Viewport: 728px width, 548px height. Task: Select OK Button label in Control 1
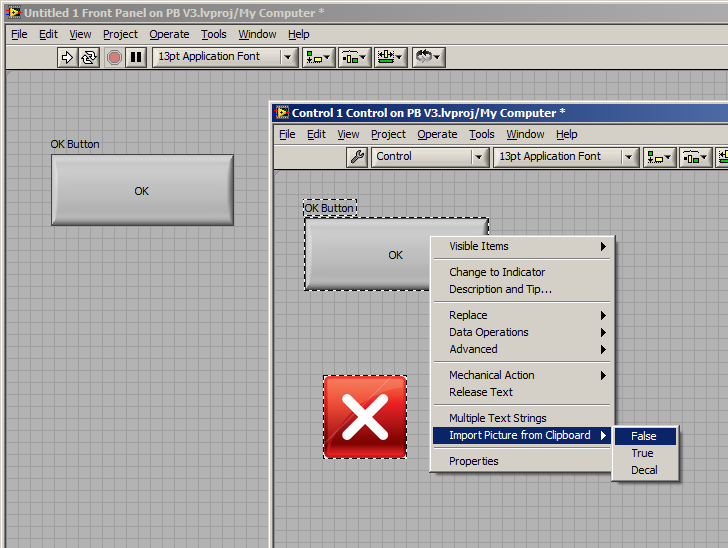point(330,208)
